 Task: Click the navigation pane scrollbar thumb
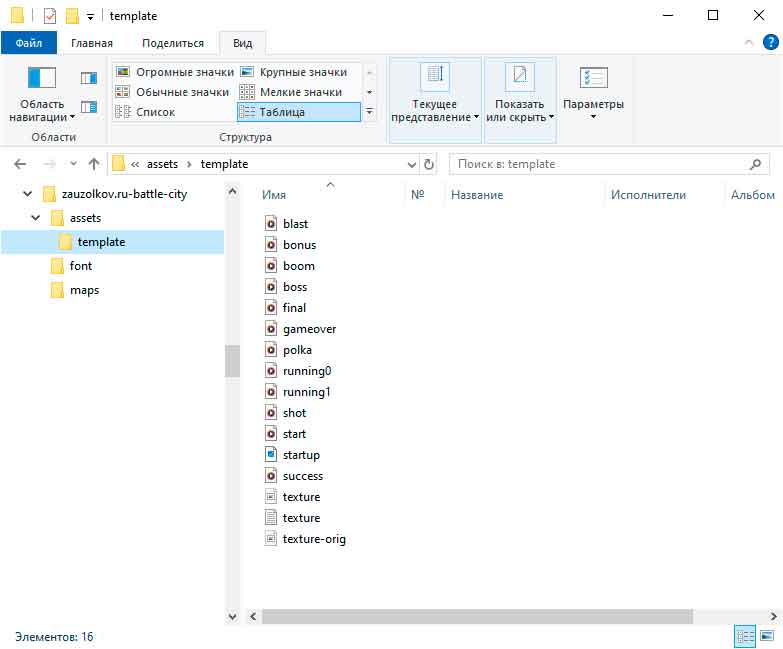pyautogui.click(x=232, y=360)
